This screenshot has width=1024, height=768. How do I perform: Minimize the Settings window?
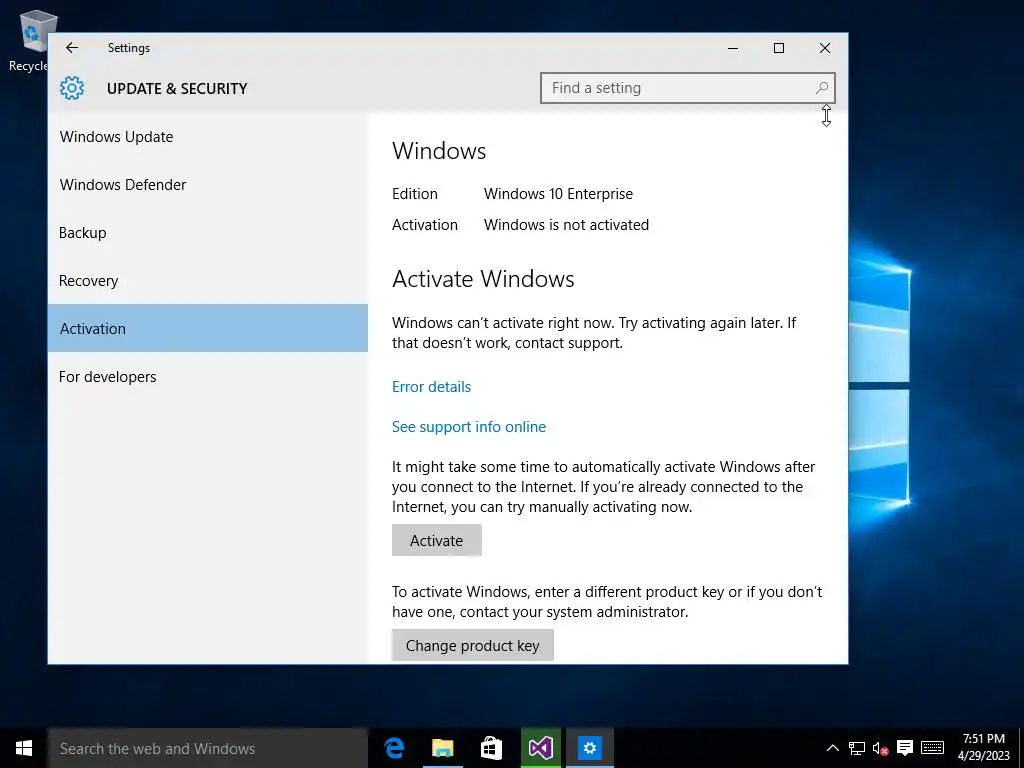pos(733,48)
